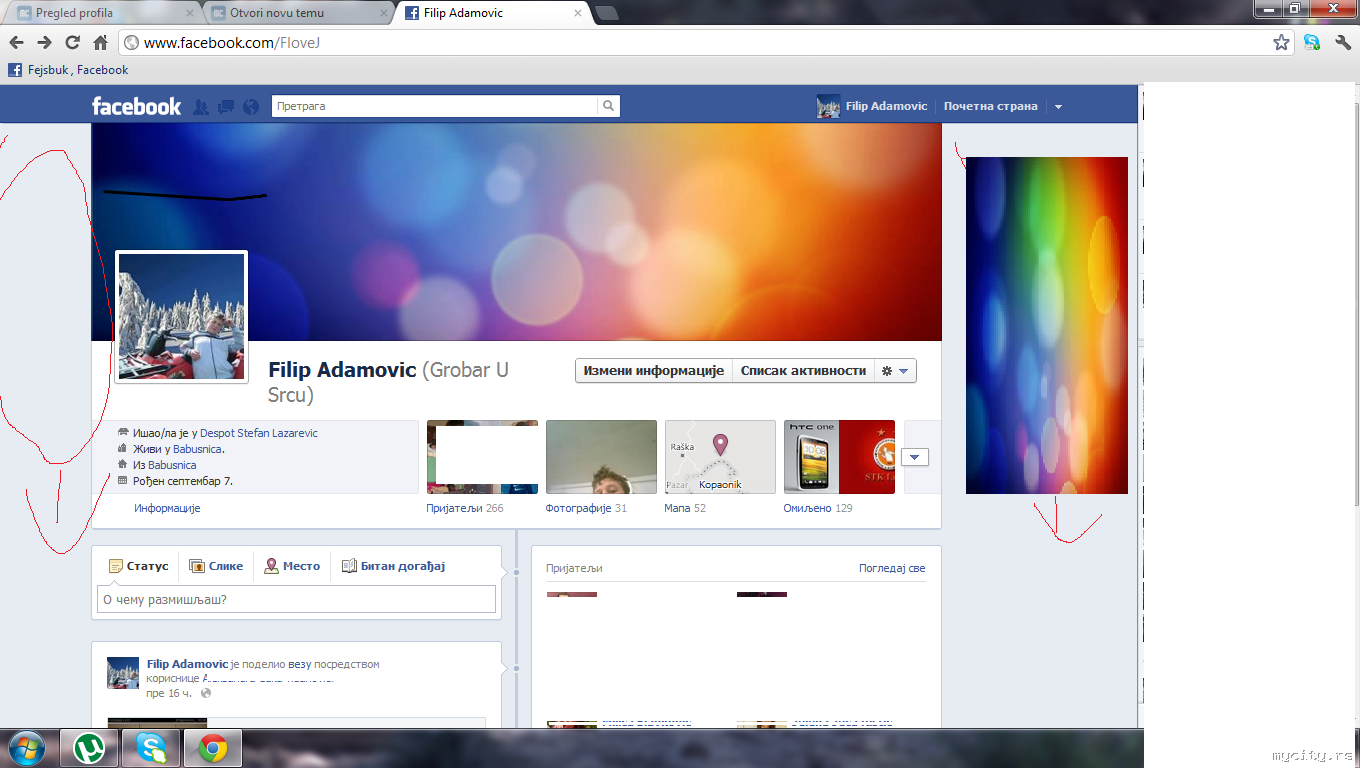
Task: Open a new browser tab
Action: [606, 13]
